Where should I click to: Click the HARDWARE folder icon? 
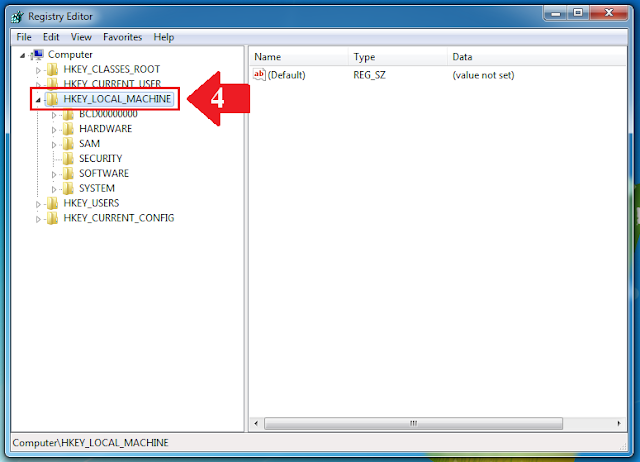point(68,129)
